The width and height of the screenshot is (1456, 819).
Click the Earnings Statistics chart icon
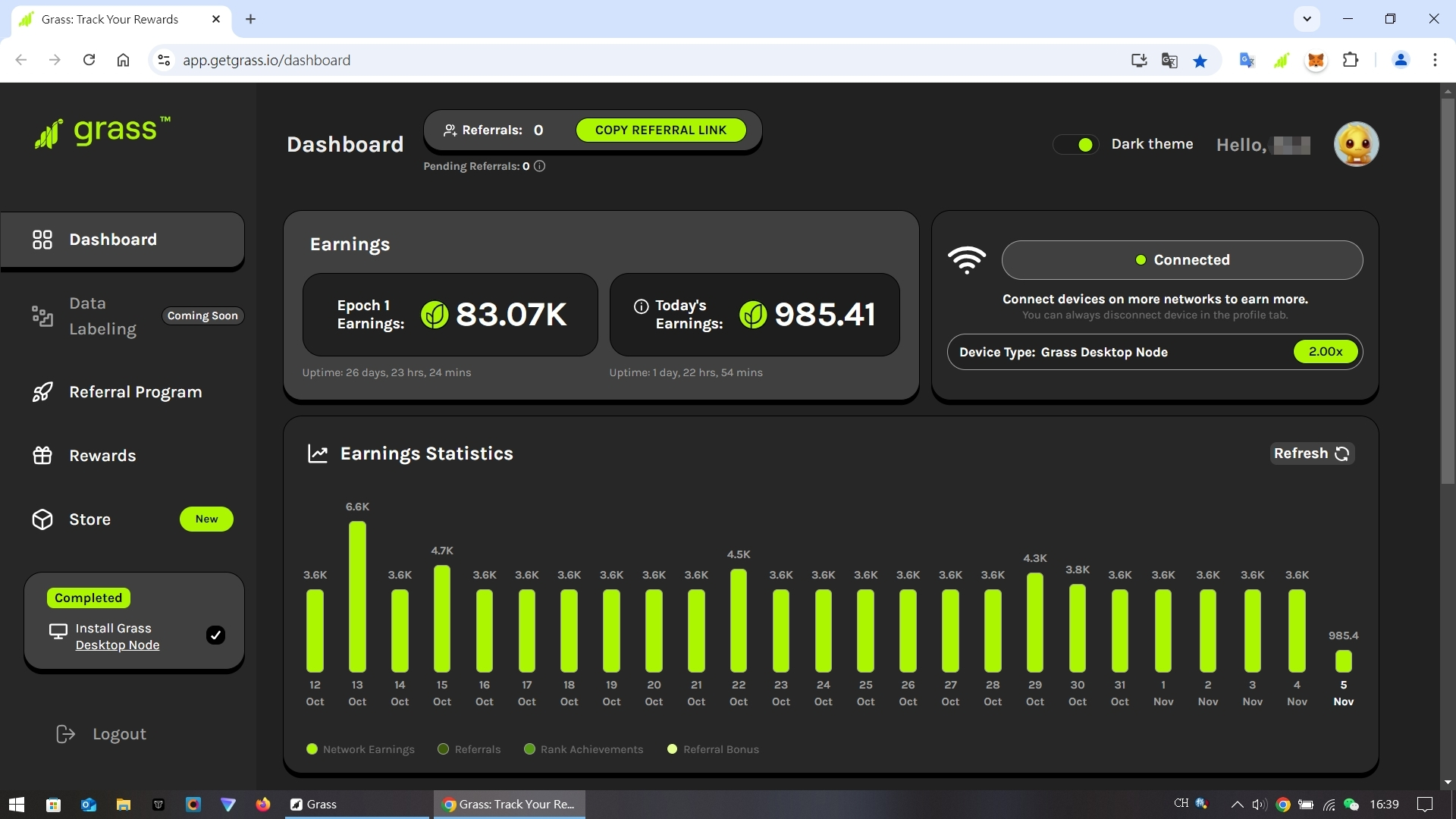(318, 453)
